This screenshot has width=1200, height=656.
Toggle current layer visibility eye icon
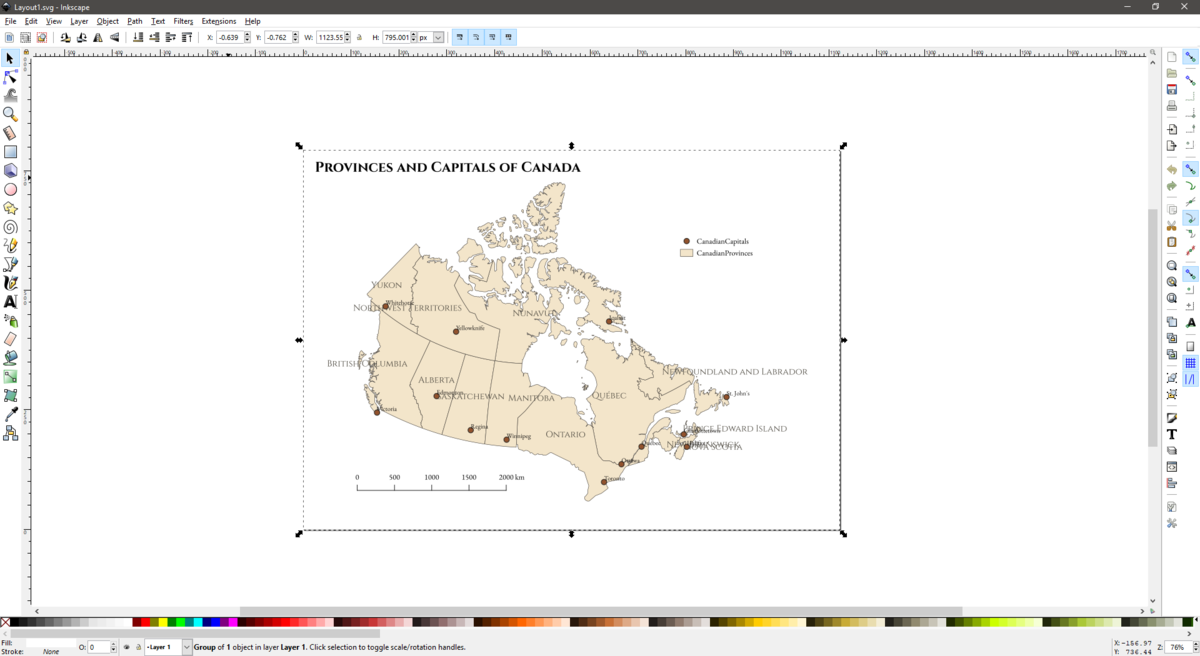tap(127, 646)
